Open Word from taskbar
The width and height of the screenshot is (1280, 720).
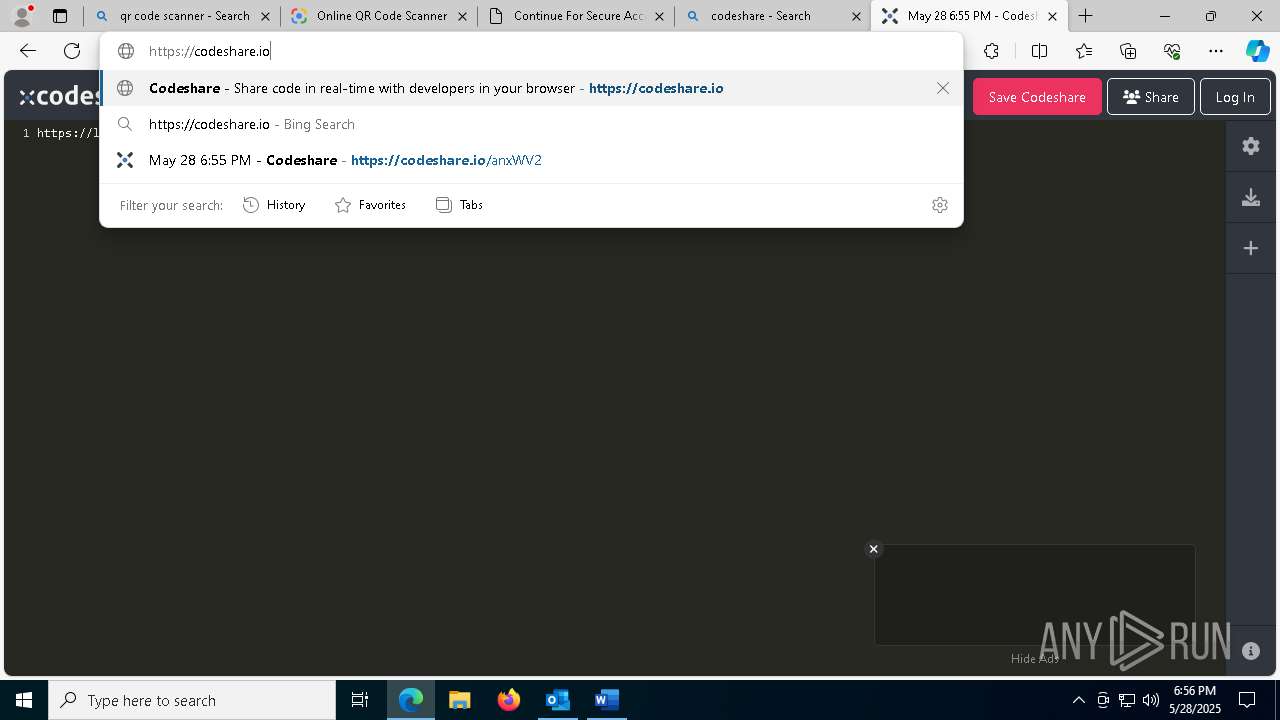606,700
